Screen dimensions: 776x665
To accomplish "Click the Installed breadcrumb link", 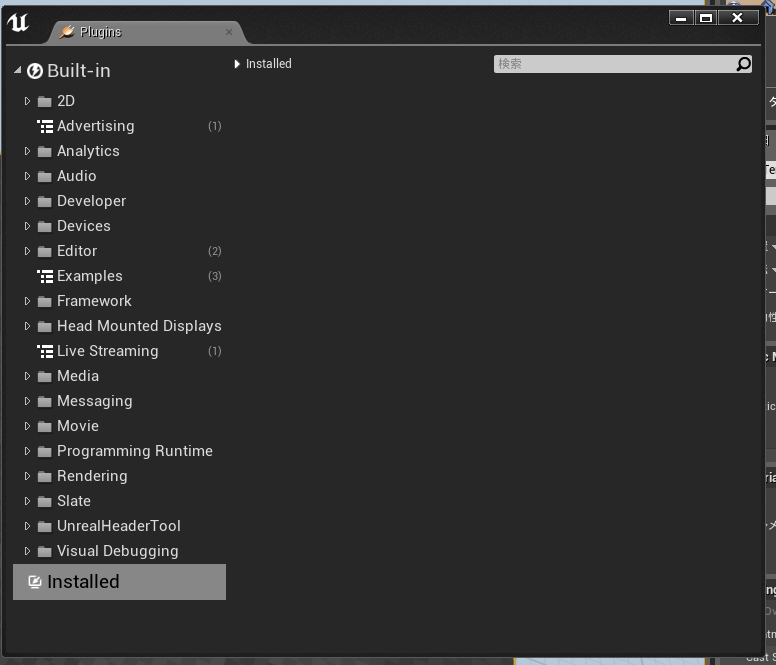I will pos(269,64).
